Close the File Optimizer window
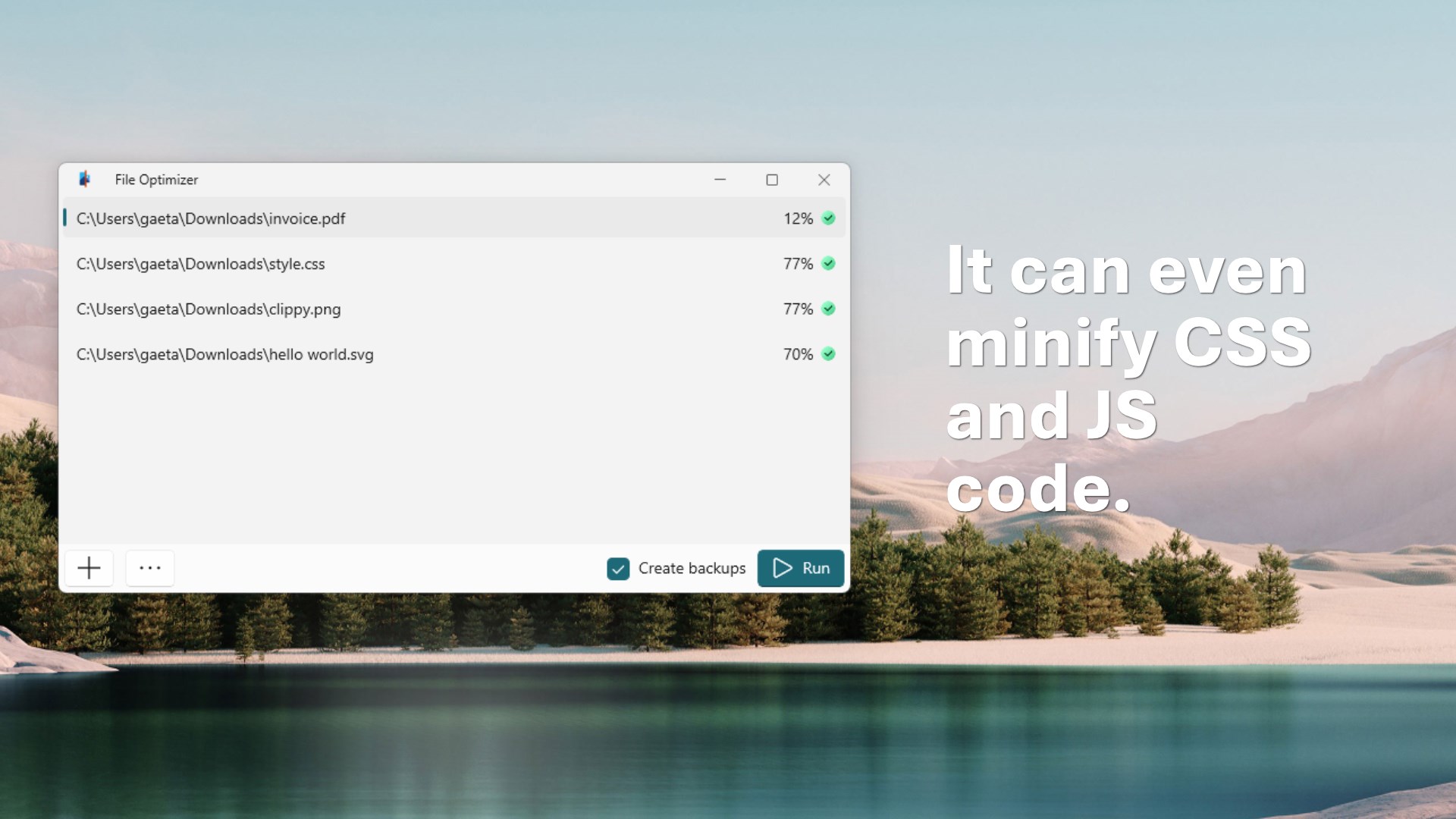Screen dimensions: 1456x819 (824, 180)
